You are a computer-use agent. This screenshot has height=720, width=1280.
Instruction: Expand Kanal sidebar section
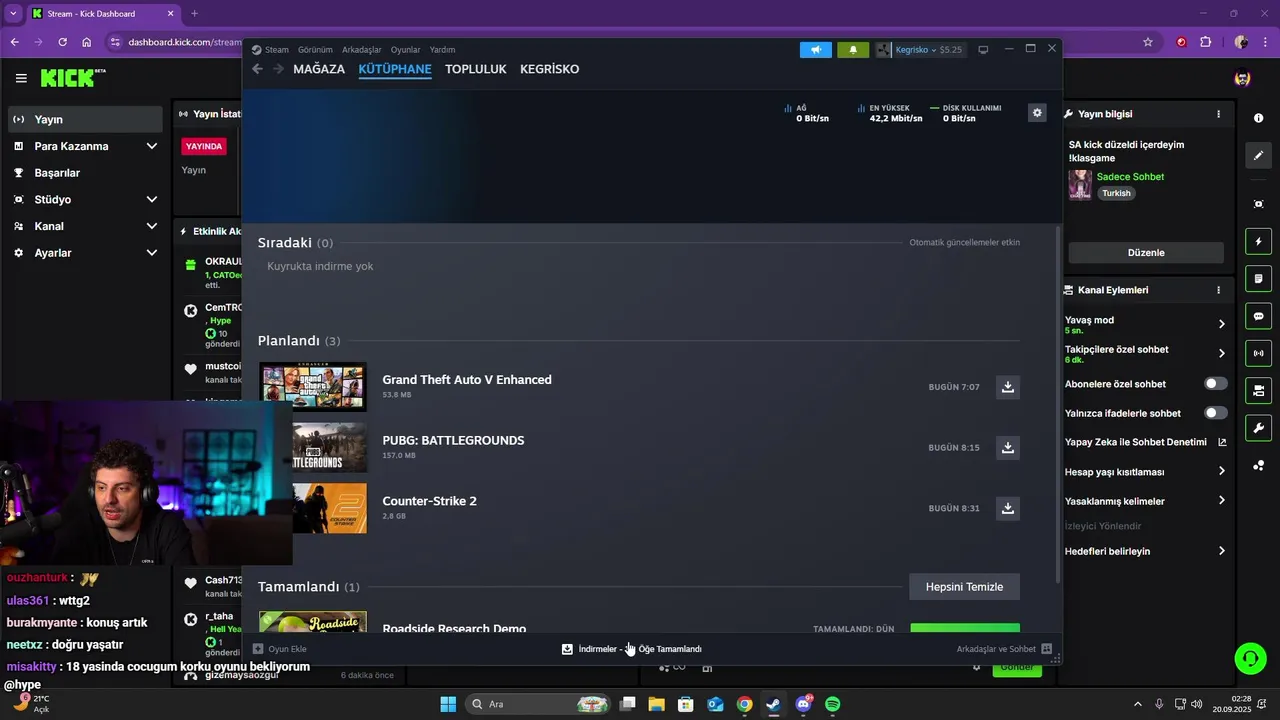pyautogui.click(x=85, y=226)
